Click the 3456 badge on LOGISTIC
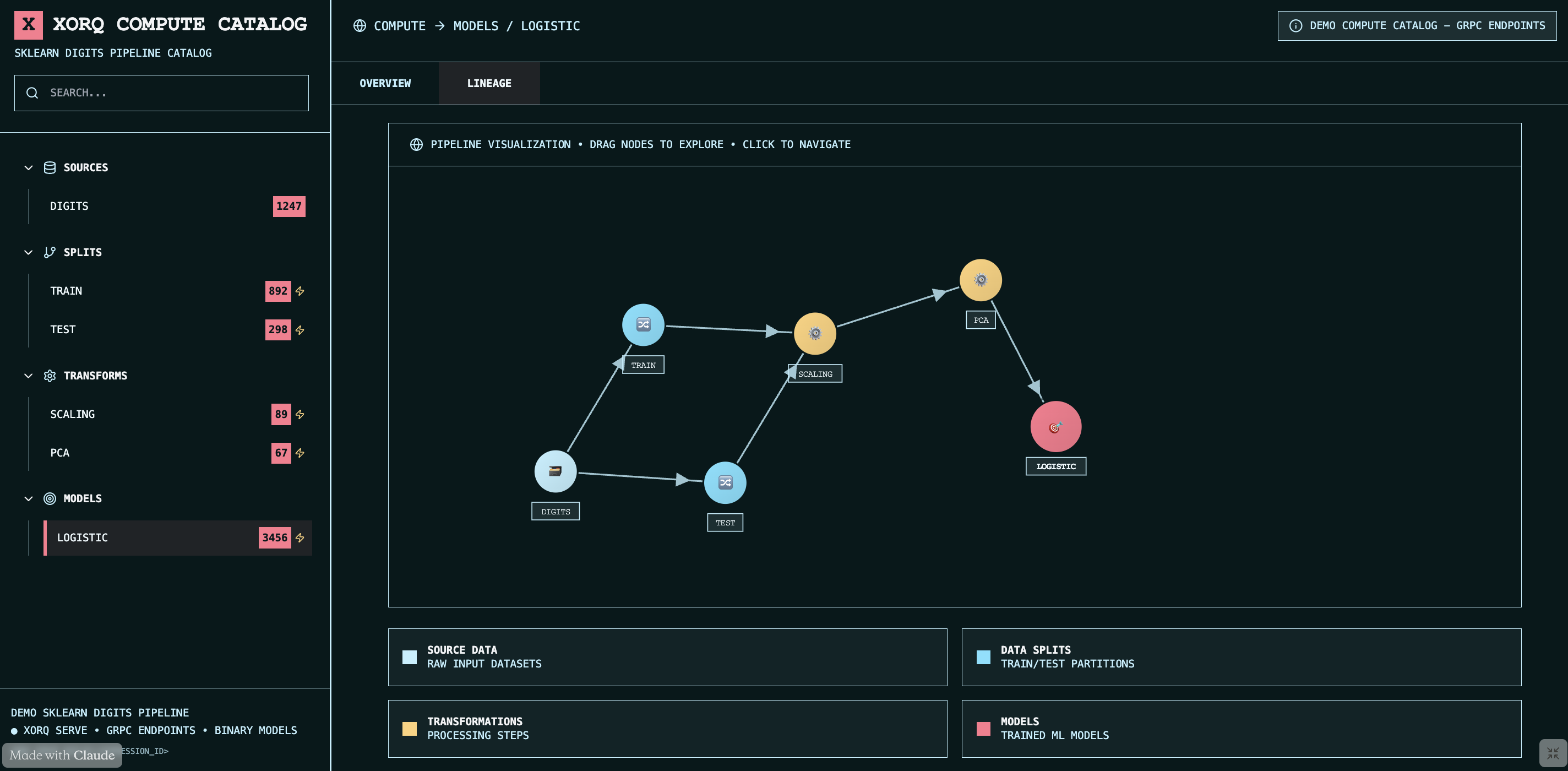The width and height of the screenshot is (1568, 771). coord(275,537)
